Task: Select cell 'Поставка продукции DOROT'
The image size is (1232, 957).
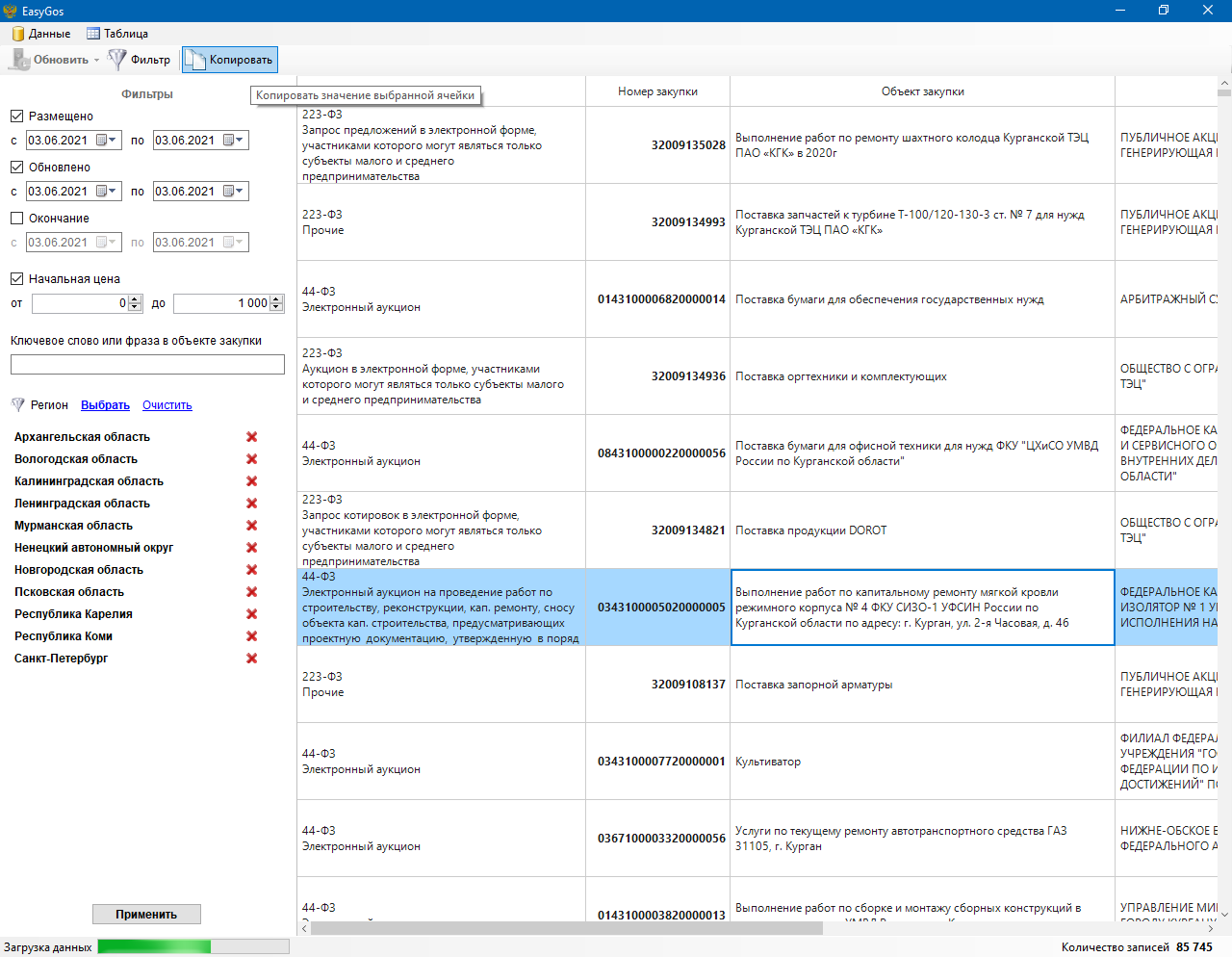Action: pos(922,530)
